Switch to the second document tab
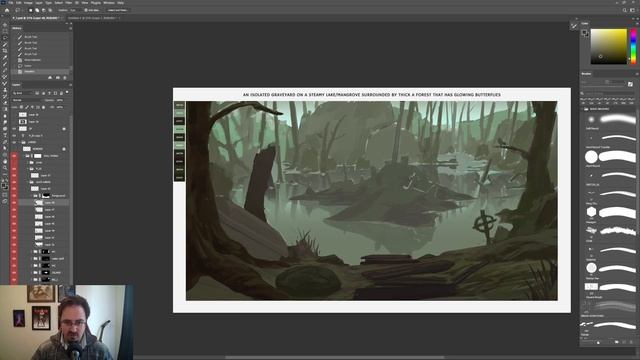Image resolution: width=640 pixels, height=360 pixels. tap(93, 18)
